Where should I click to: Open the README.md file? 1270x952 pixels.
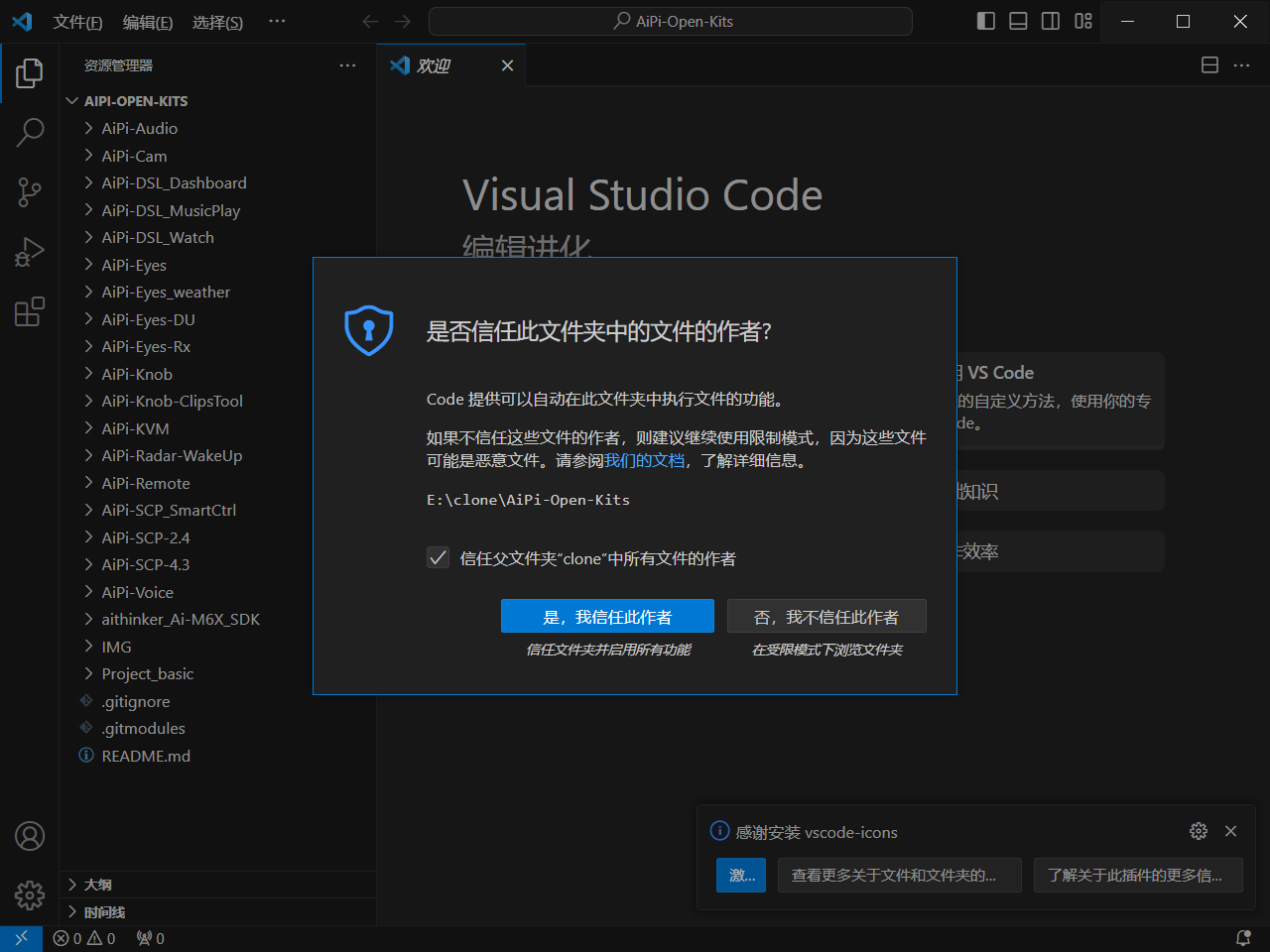[x=217, y=756]
